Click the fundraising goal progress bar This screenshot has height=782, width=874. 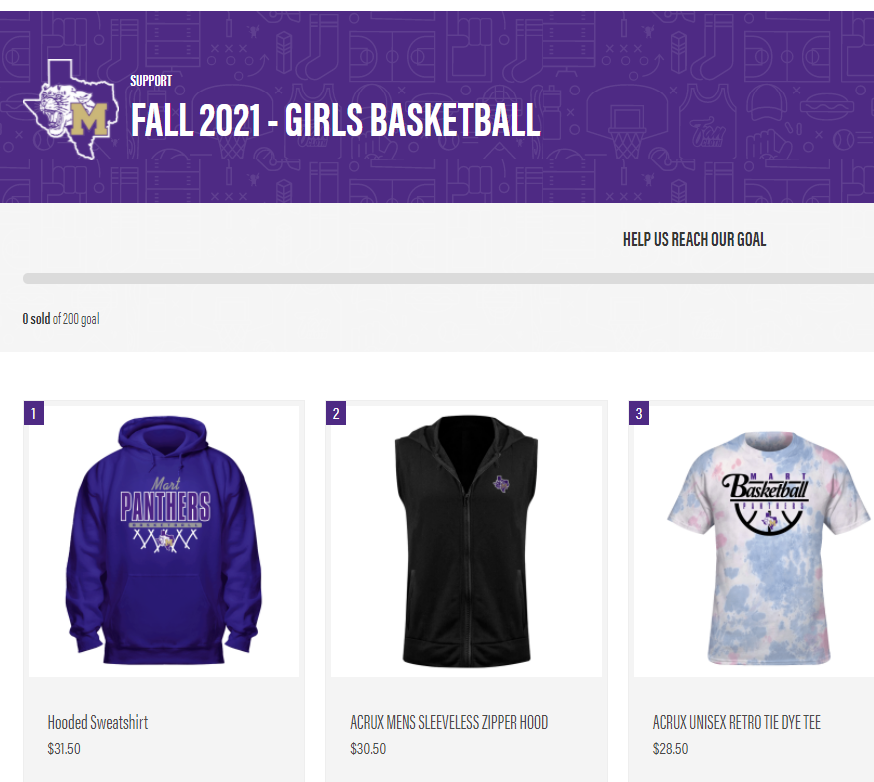click(x=448, y=278)
